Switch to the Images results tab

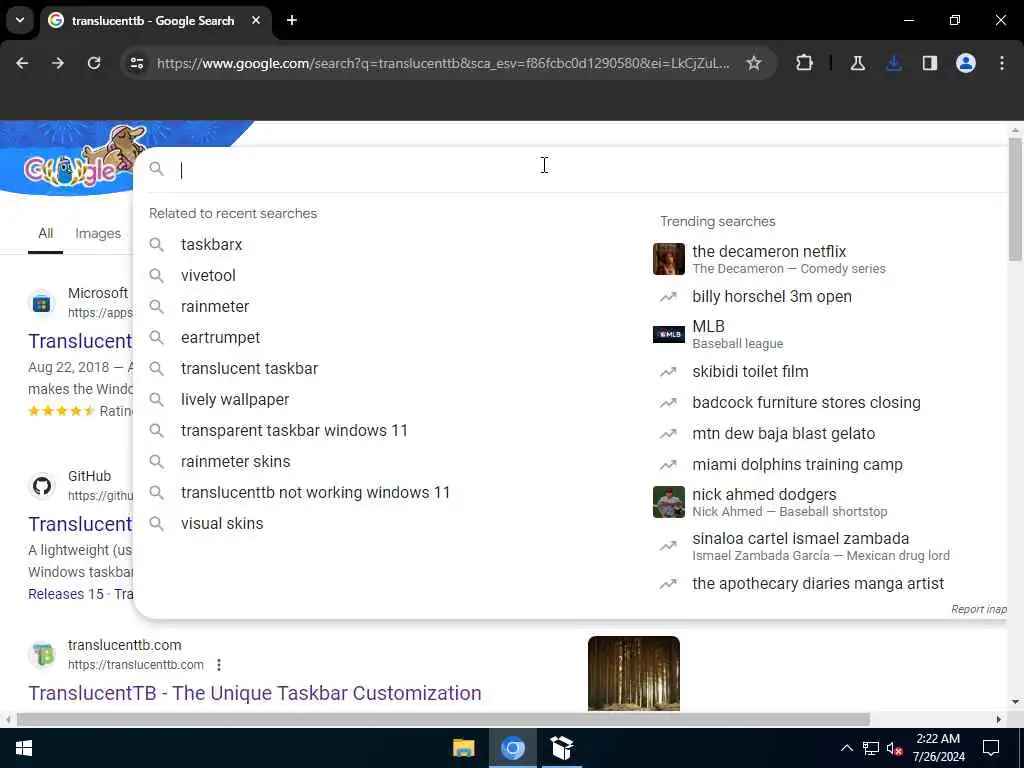point(98,234)
